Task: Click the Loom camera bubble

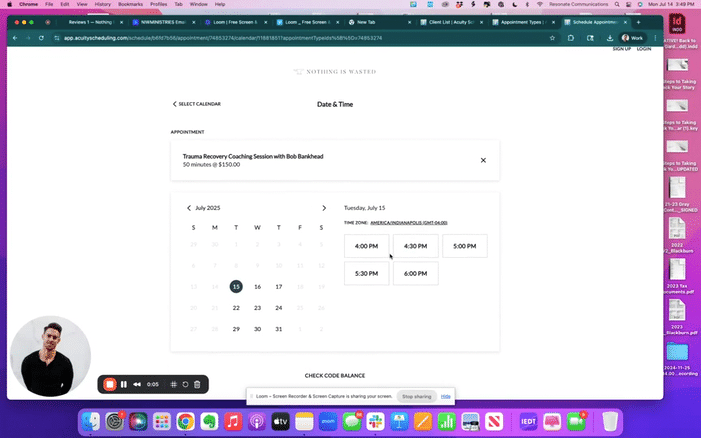Action: pos(50,356)
